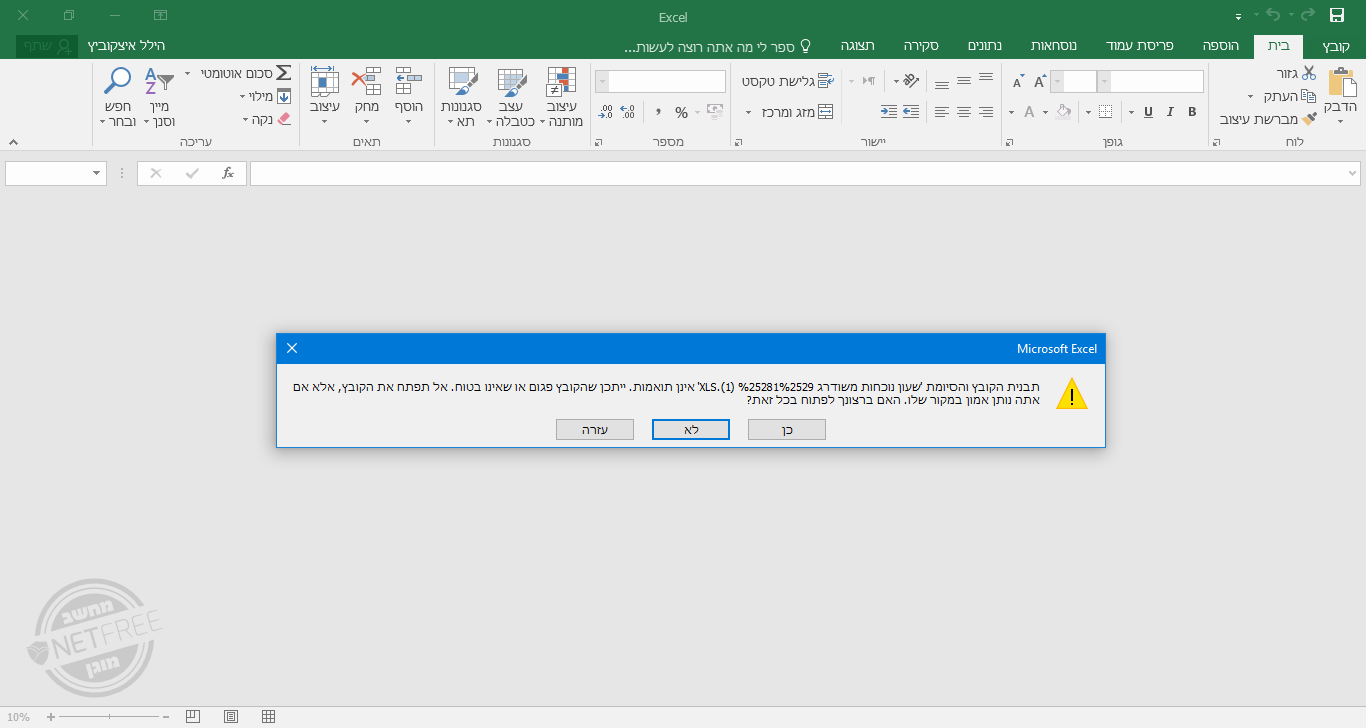Open Sort and Filter (מיין וסנן)

159,98
